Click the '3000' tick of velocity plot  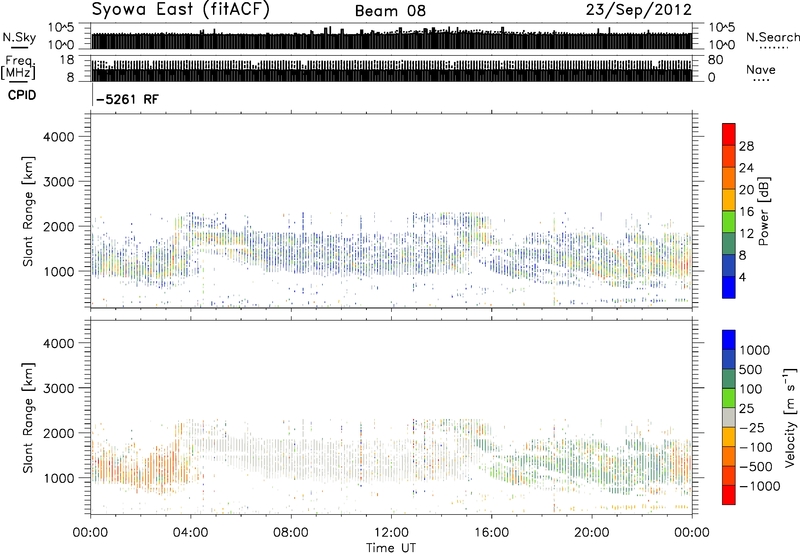[58, 388]
